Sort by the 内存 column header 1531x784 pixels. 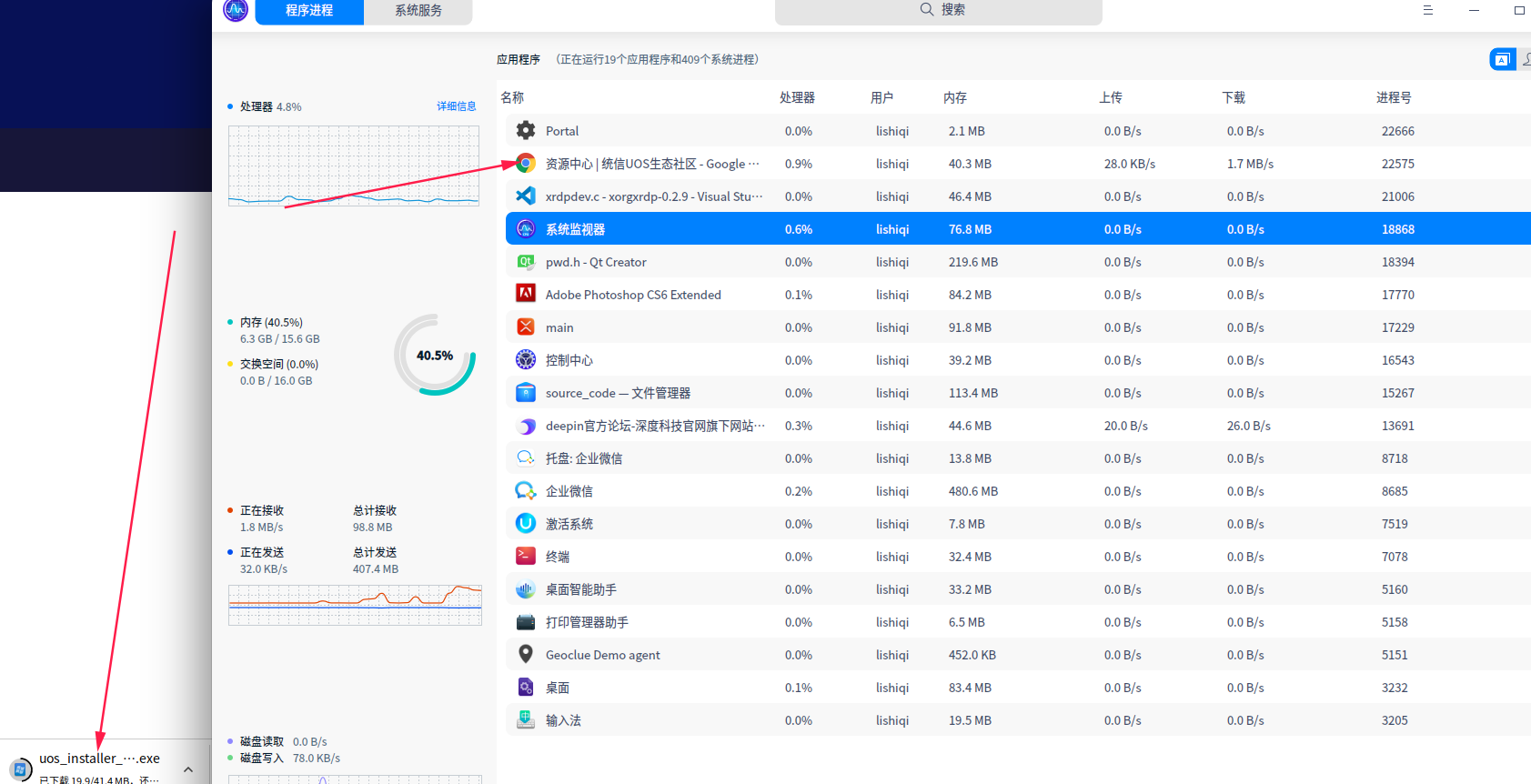coord(955,97)
